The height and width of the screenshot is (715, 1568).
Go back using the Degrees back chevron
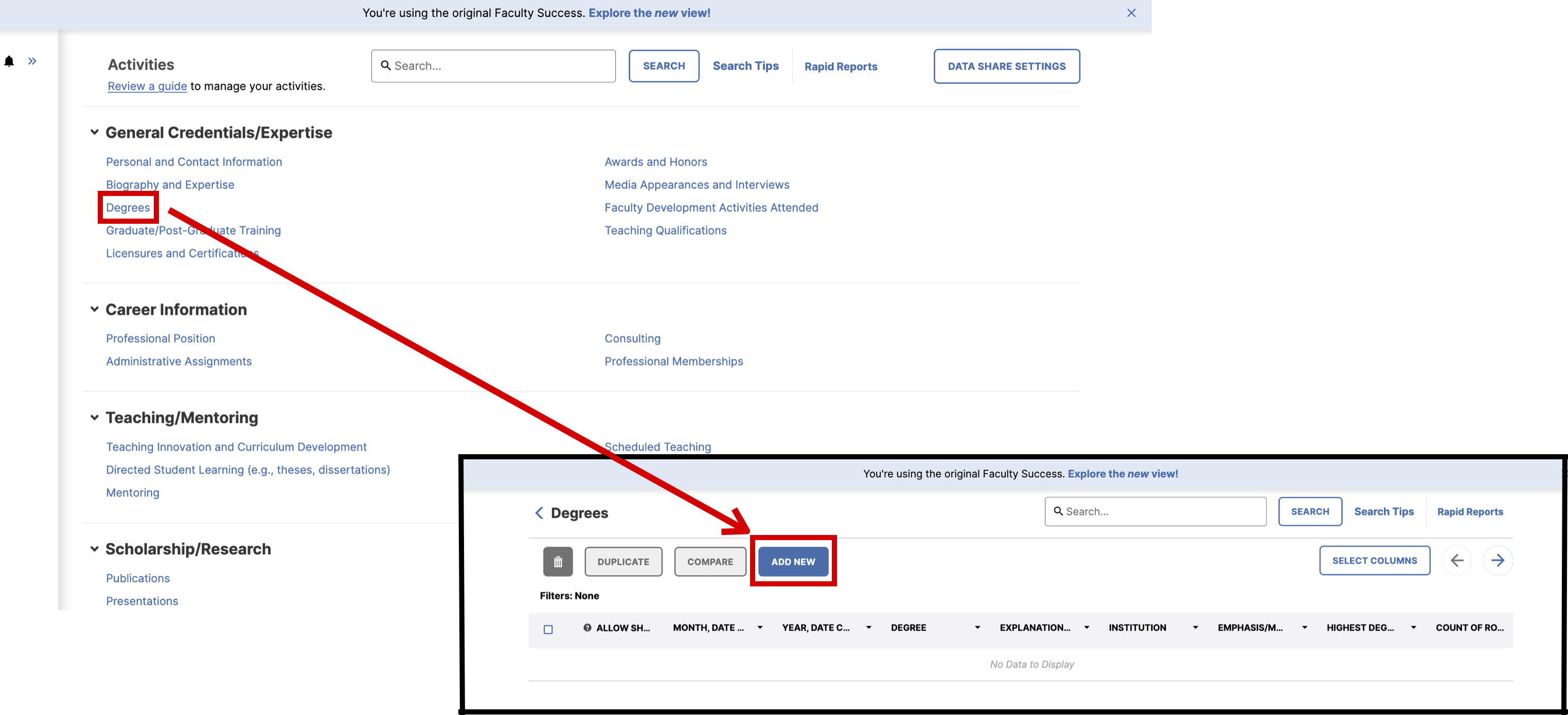[539, 513]
